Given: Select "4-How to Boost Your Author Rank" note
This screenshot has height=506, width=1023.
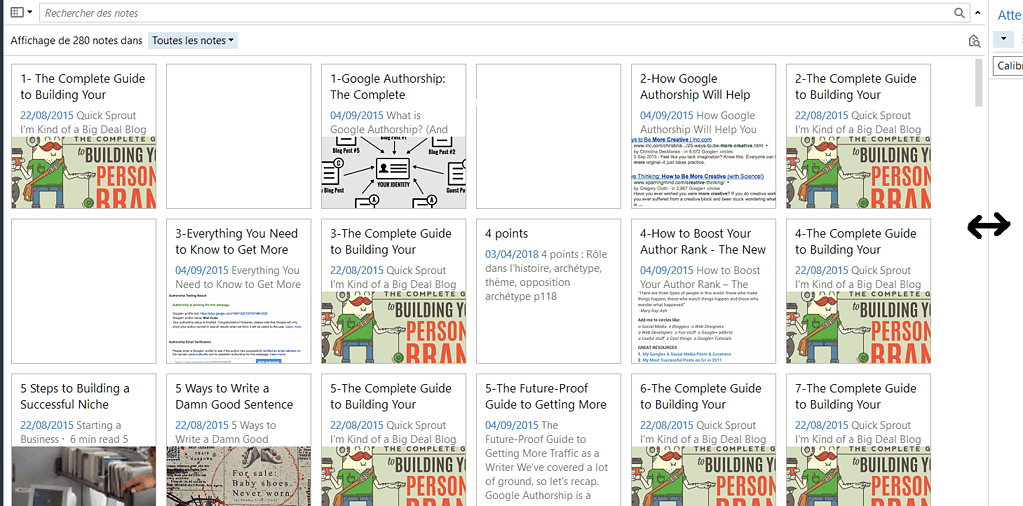Looking at the screenshot, I should (x=703, y=291).
